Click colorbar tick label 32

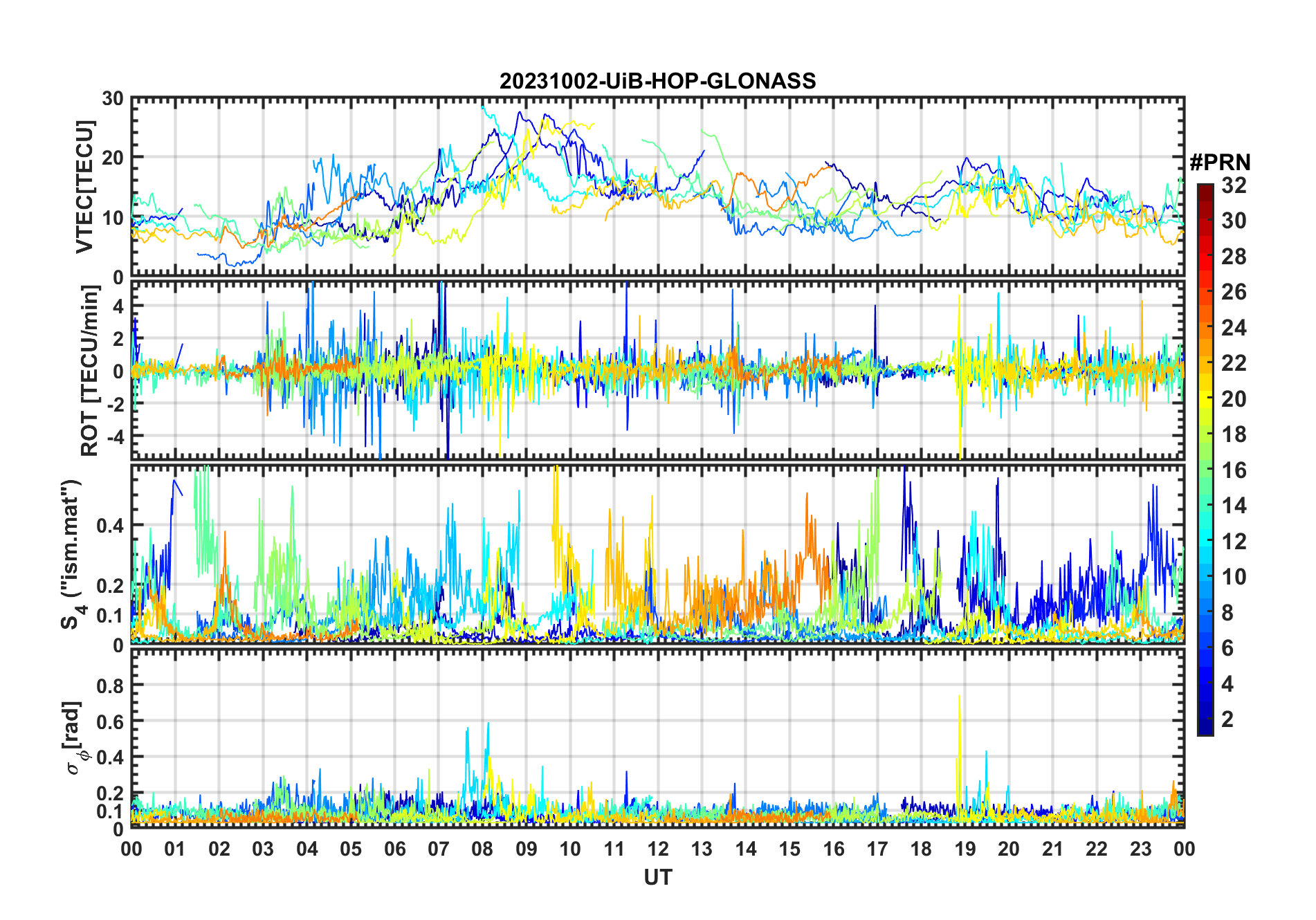[x=1234, y=185]
